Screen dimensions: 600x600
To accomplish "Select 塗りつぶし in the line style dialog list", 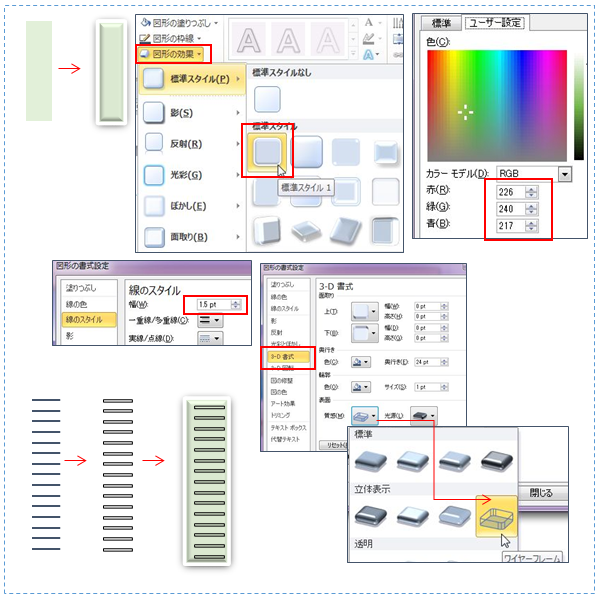I will [88, 288].
